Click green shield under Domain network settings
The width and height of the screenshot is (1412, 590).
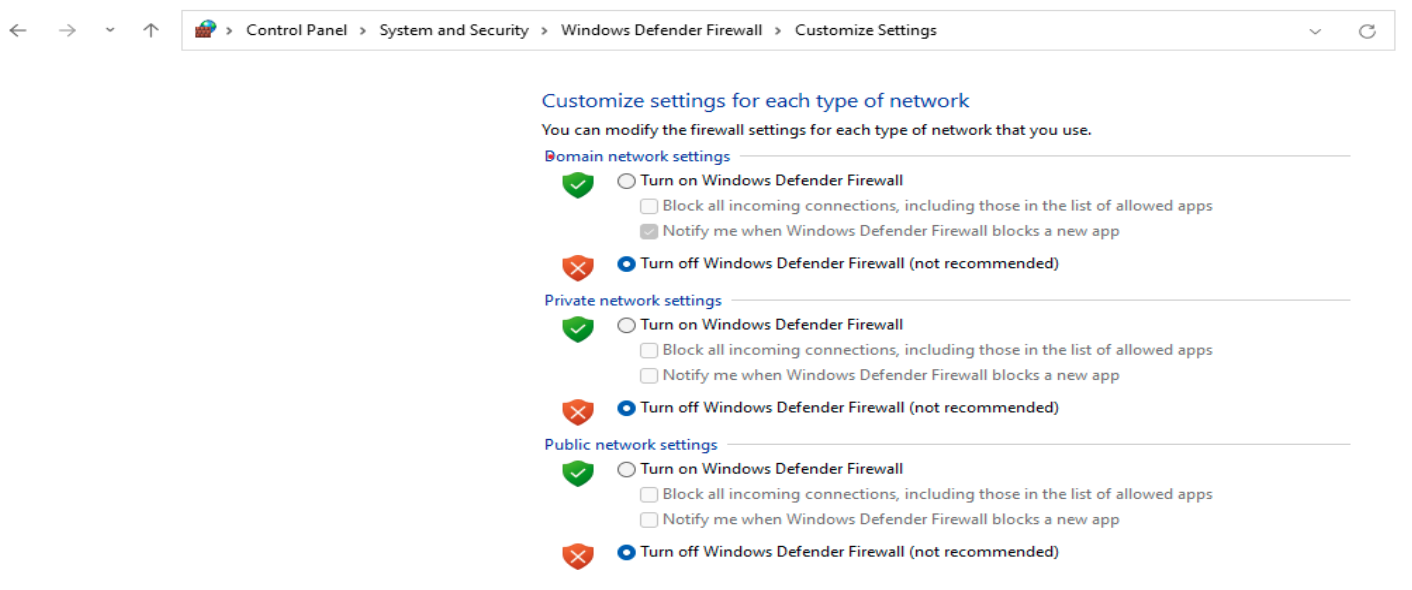[578, 184]
